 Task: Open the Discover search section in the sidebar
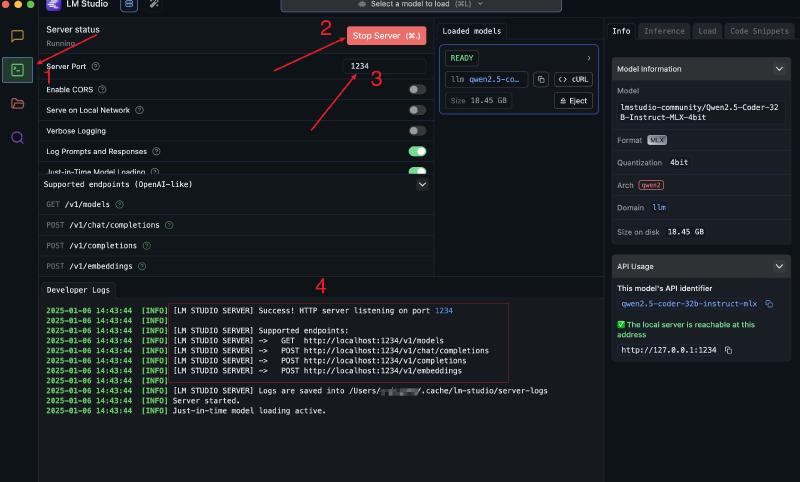click(17, 138)
